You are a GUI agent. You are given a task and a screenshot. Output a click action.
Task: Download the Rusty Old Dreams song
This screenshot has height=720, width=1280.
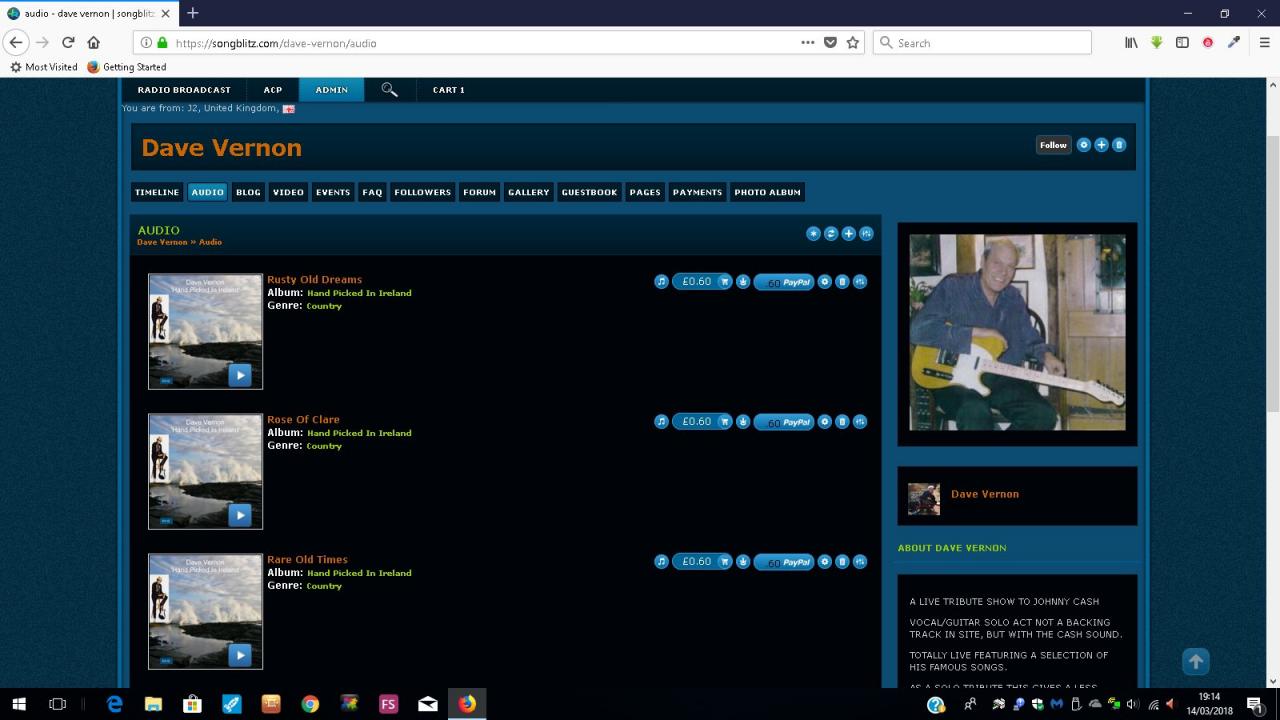tap(743, 282)
